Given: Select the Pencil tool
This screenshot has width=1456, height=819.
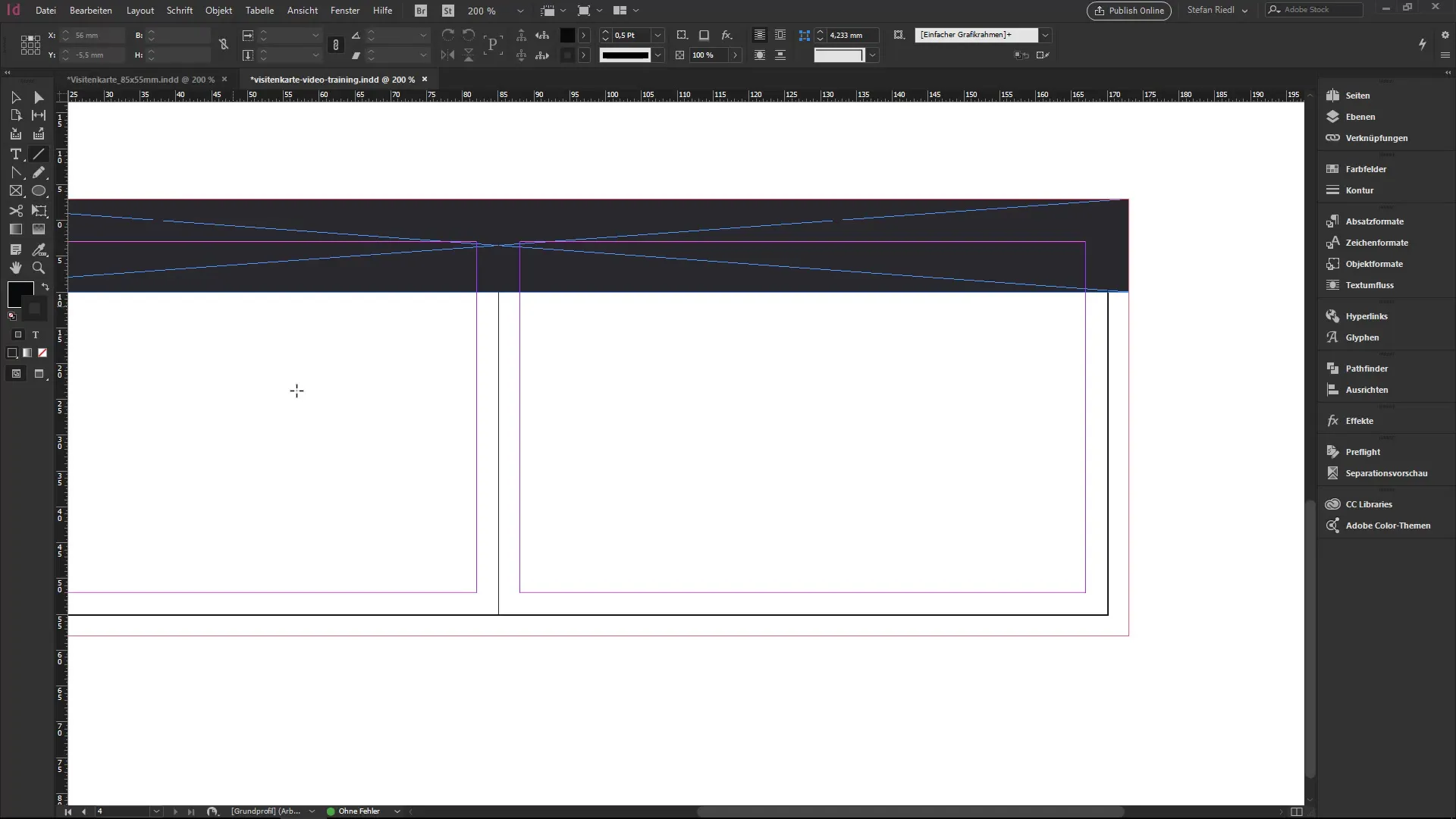Looking at the screenshot, I should point(39,173).
